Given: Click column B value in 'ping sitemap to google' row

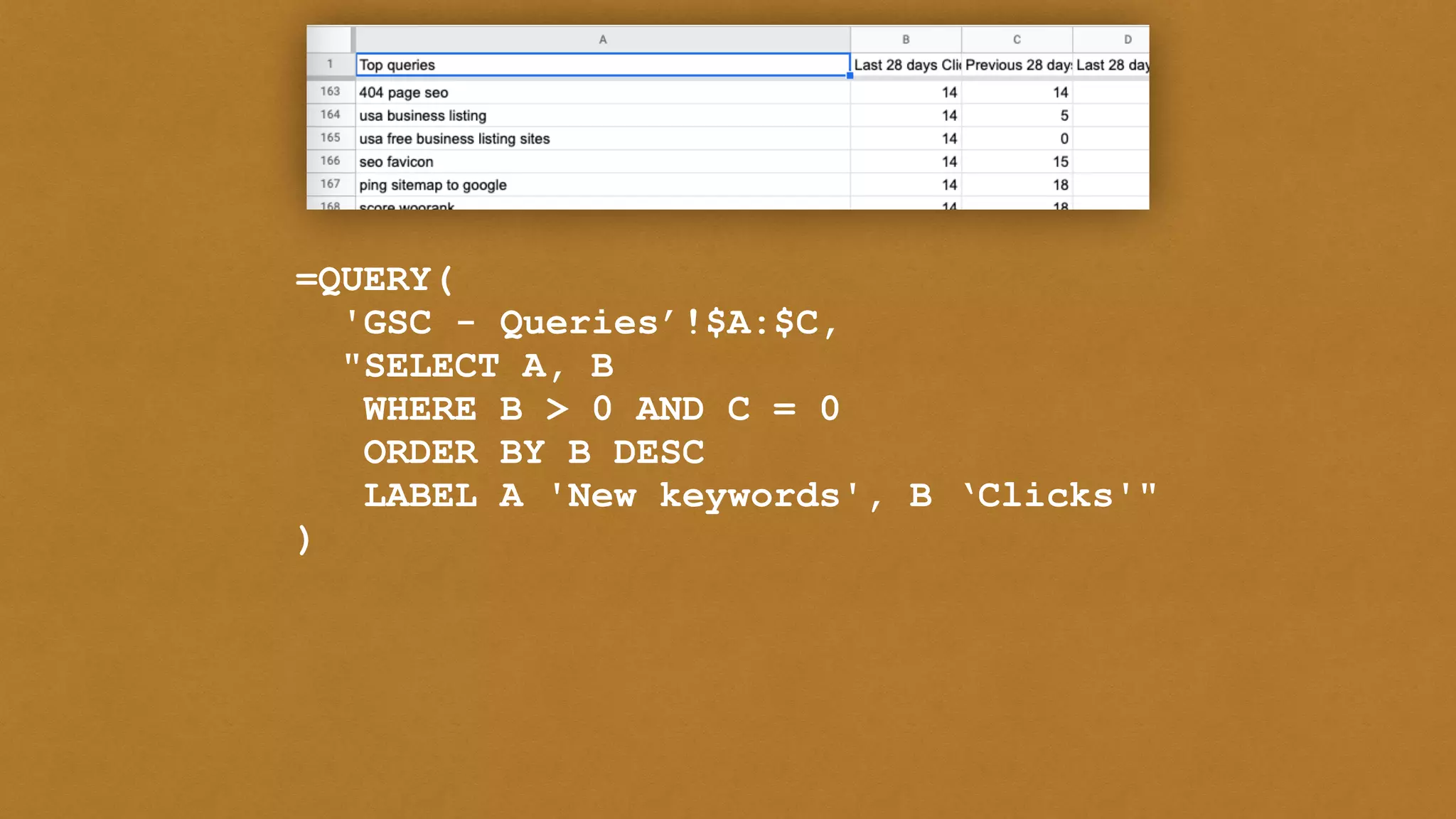Looking at the screenshot, I should pyautogui.click(x=906, y=185).
